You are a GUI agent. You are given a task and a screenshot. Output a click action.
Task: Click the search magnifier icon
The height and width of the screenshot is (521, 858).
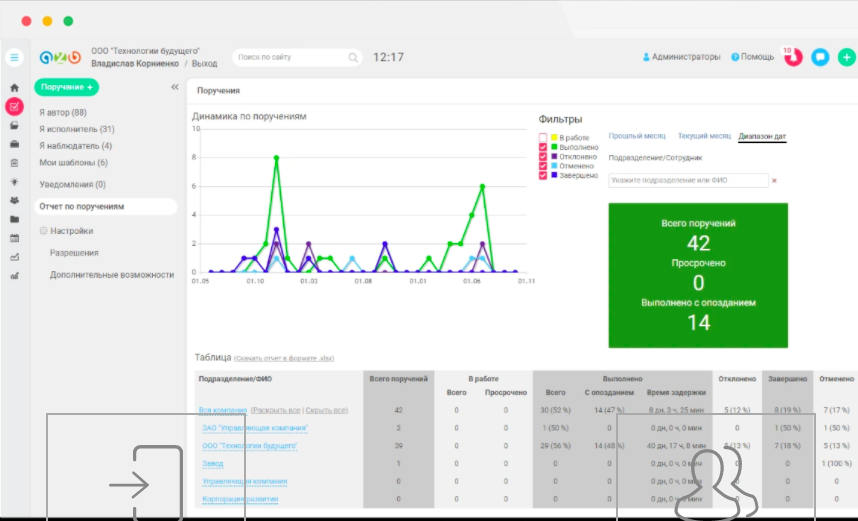[x=353, y=58]
